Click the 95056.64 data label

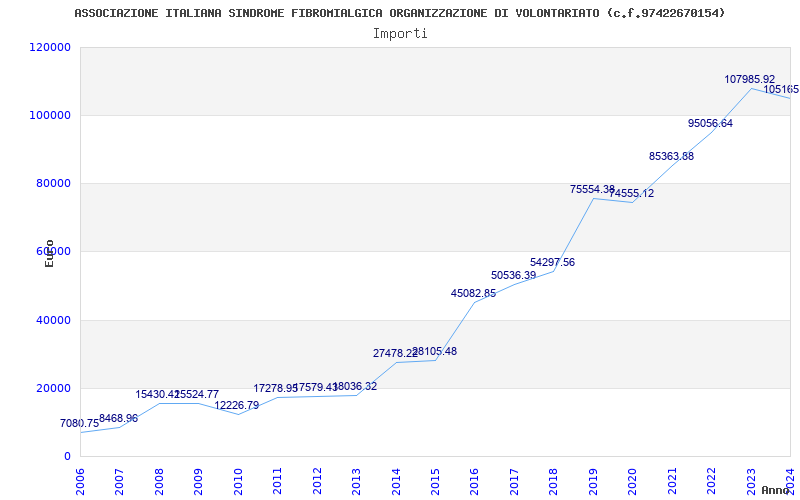click(710, 123)
